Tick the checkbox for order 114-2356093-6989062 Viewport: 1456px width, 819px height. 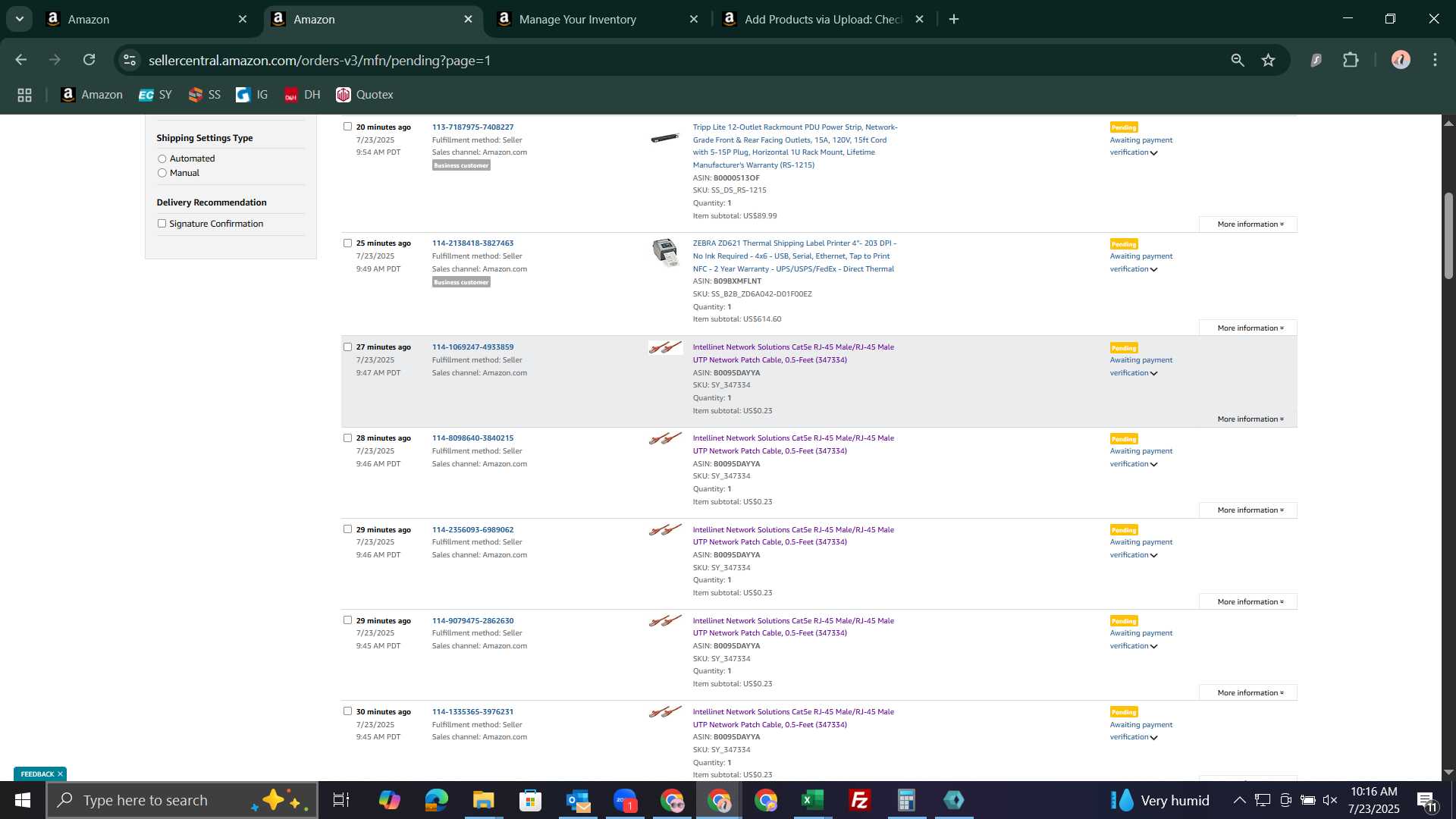point(347,529)
